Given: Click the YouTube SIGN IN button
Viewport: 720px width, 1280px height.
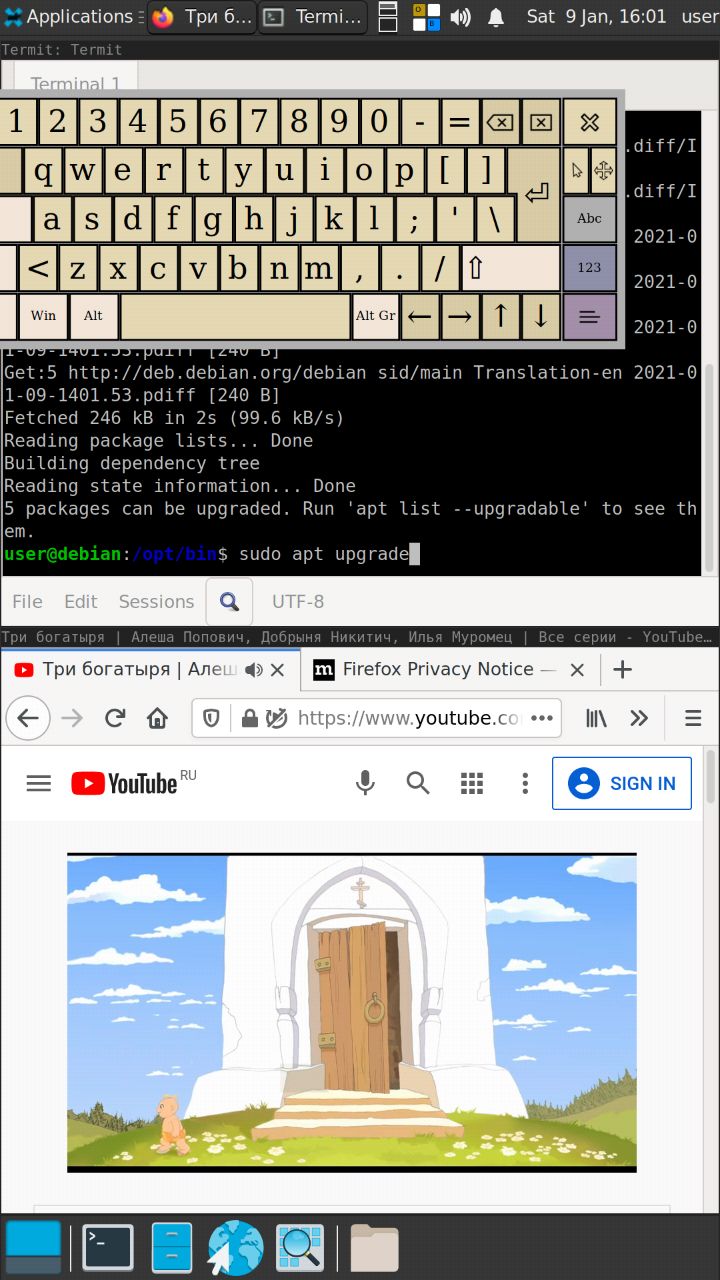Looking at the screenshot, I should click(622, 783).
